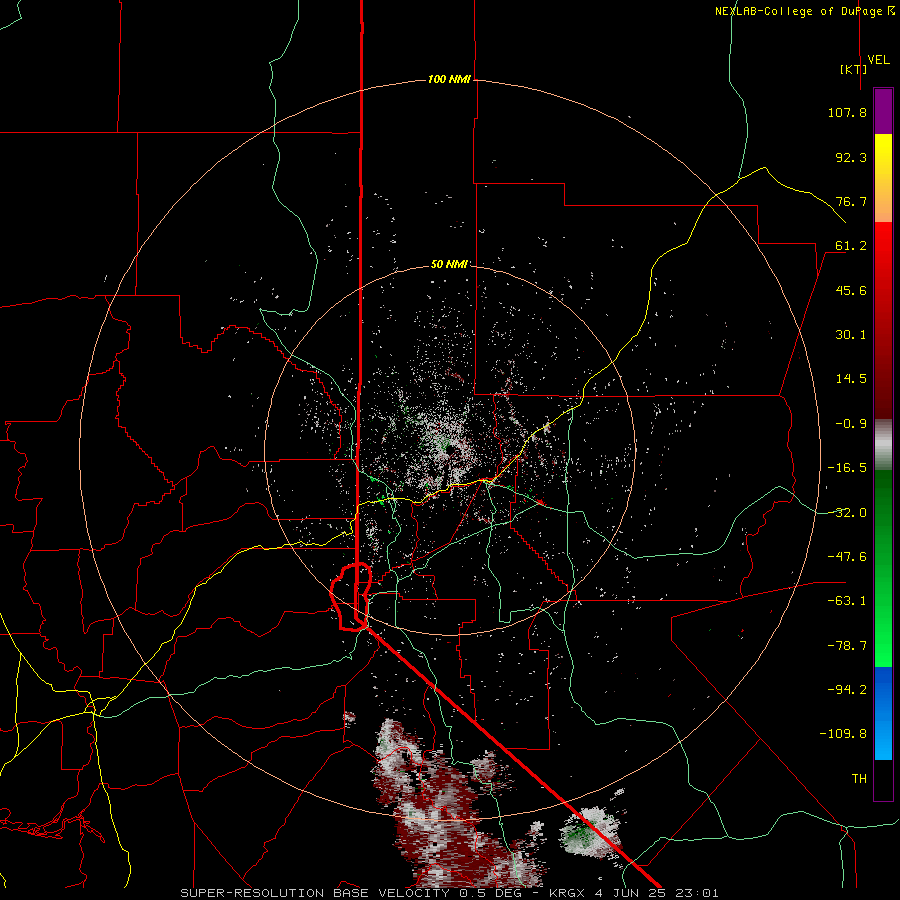Select the 14.5 scale value
Screen dimensions: 900x900
click(851, 379)
